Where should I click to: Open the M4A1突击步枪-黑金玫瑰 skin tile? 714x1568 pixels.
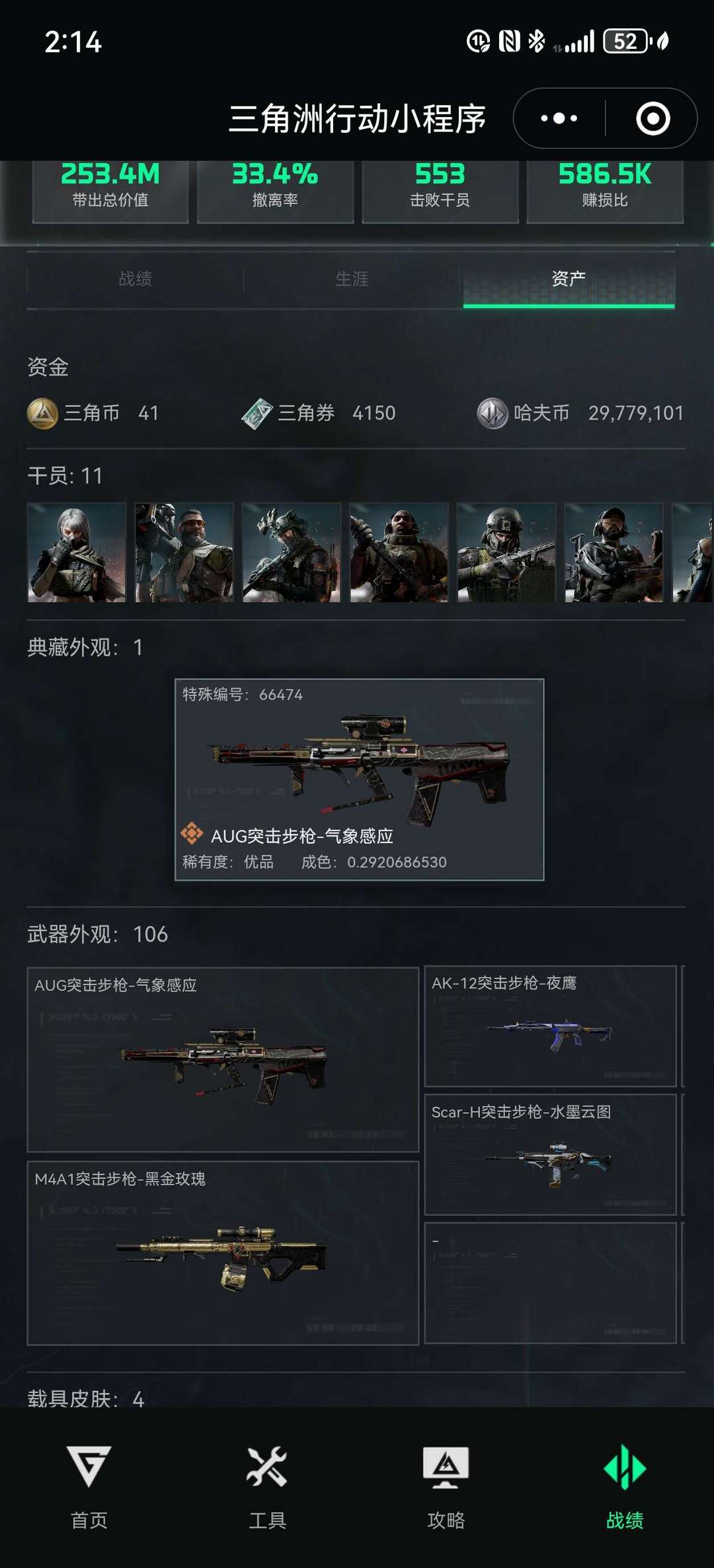point(223,1253)
